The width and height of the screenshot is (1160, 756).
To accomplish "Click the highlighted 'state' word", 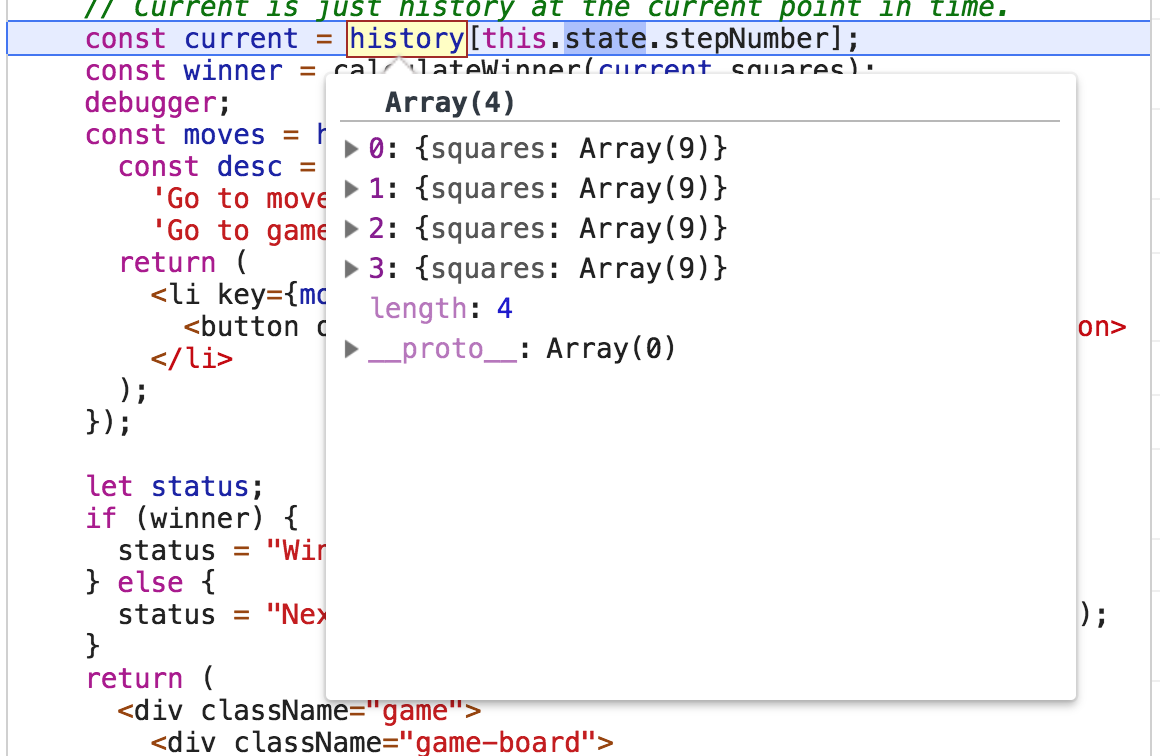I will (606, 38).
